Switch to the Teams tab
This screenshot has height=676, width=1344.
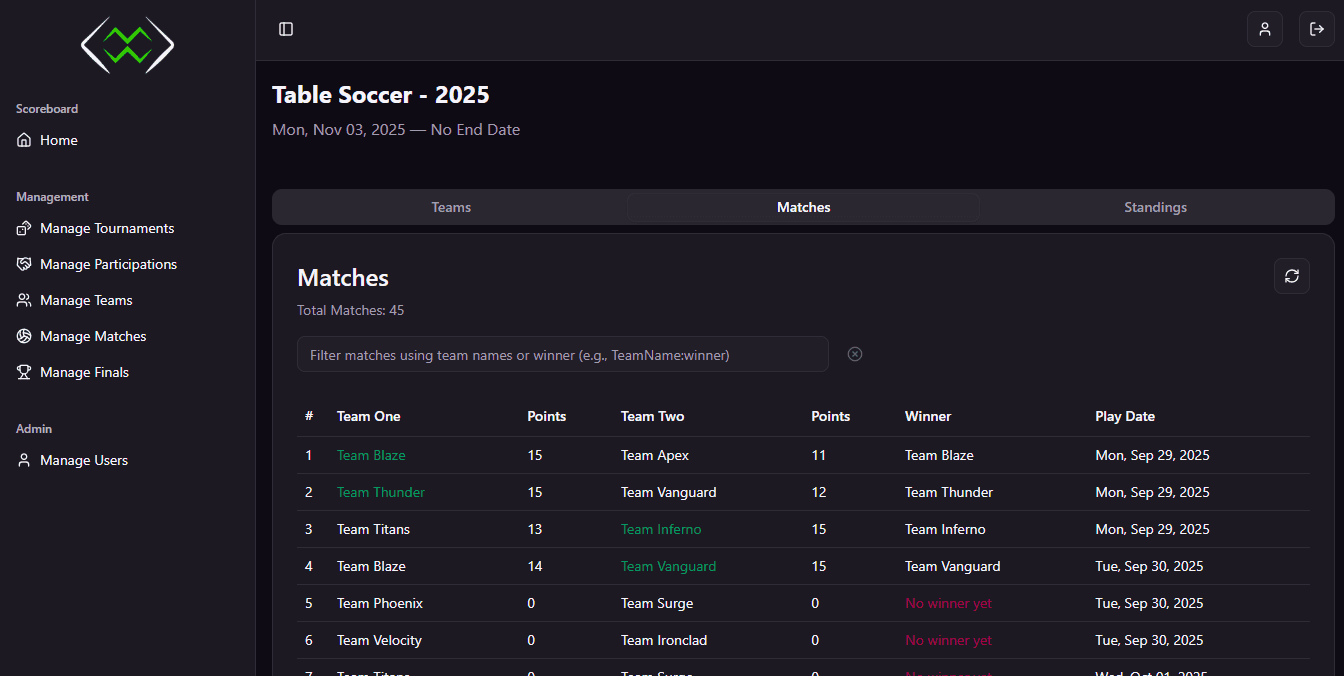point(451,207)
